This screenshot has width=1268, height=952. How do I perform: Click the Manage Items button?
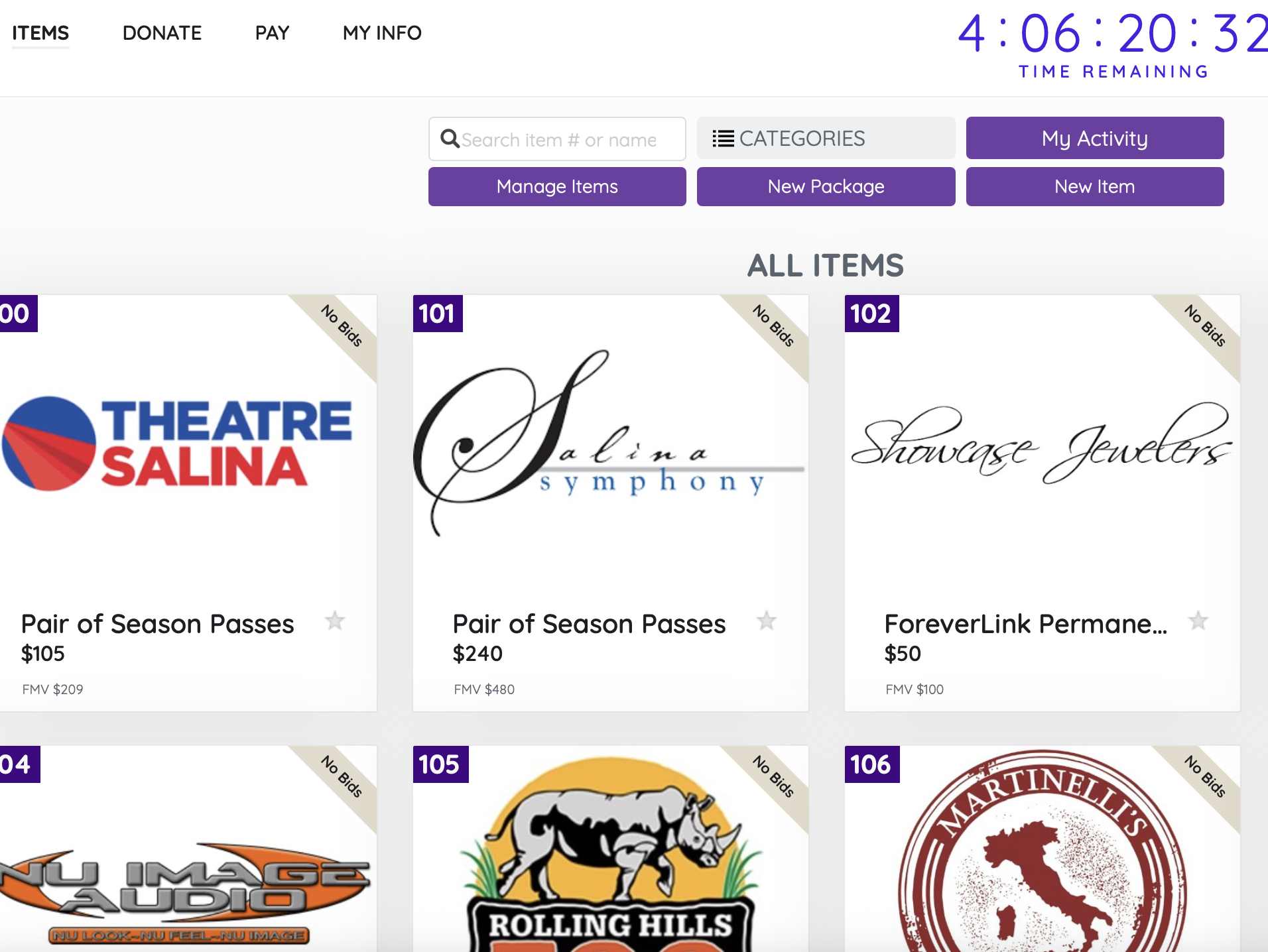point(557,186)
